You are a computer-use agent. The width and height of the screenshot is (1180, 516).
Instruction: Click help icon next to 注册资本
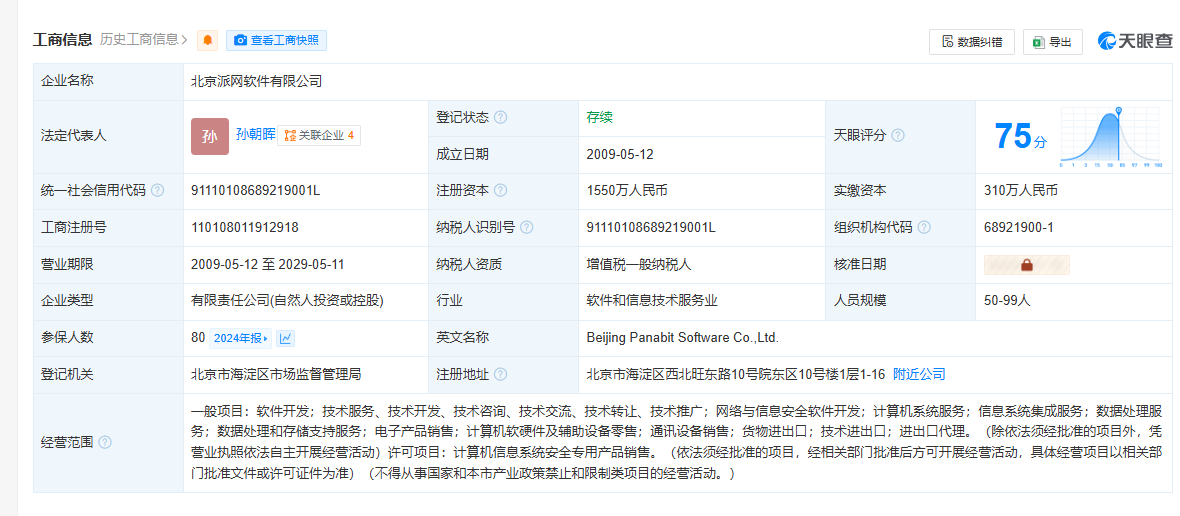[x=500, y=191]
